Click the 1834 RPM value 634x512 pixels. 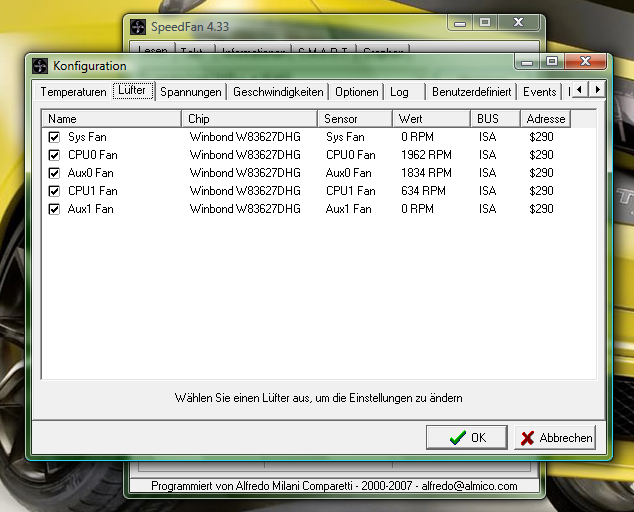coord(426,173)
